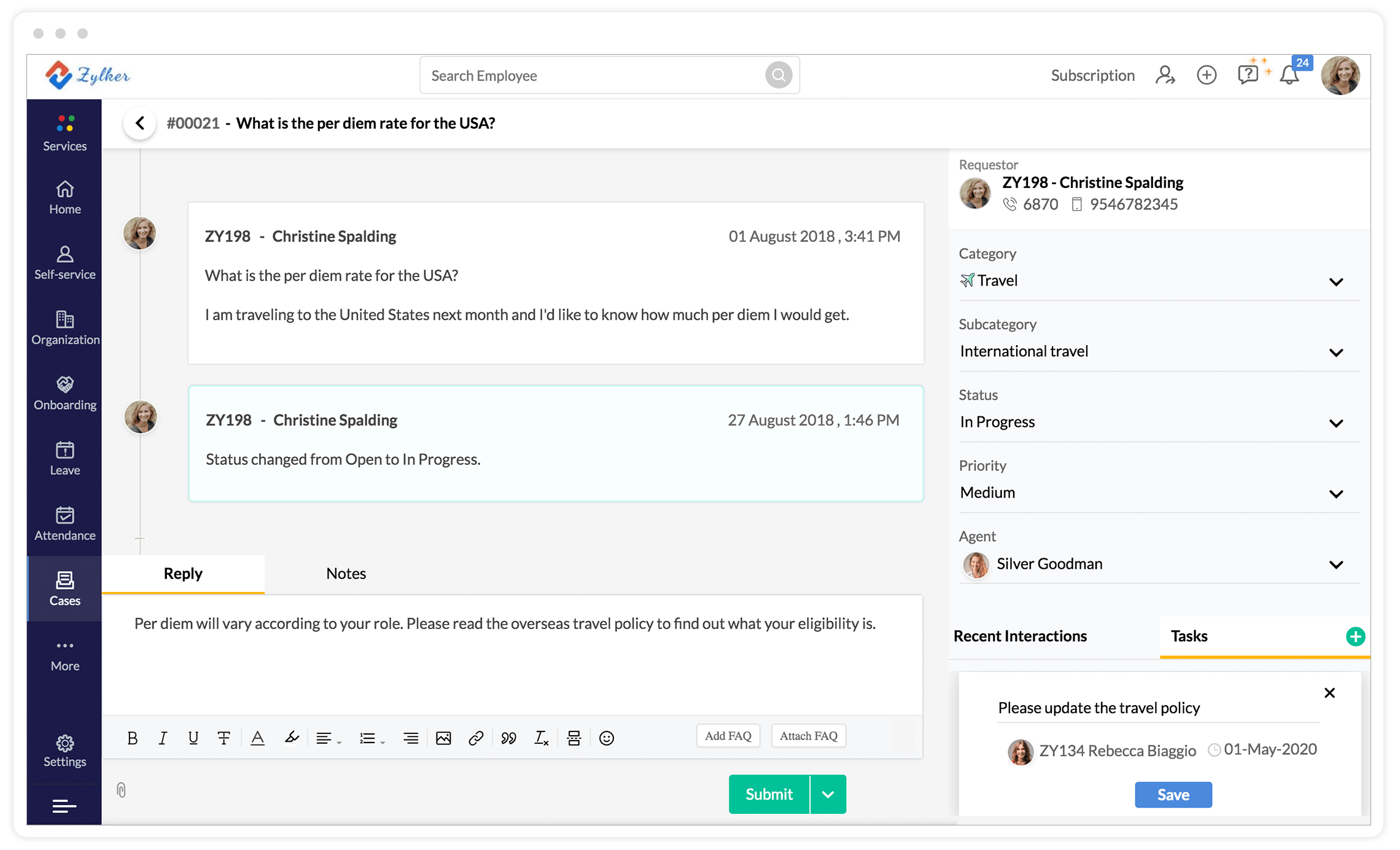This screenshot has width=1400, height=850.
Task: Click the Add FAQ button
Action: [728, 736]
